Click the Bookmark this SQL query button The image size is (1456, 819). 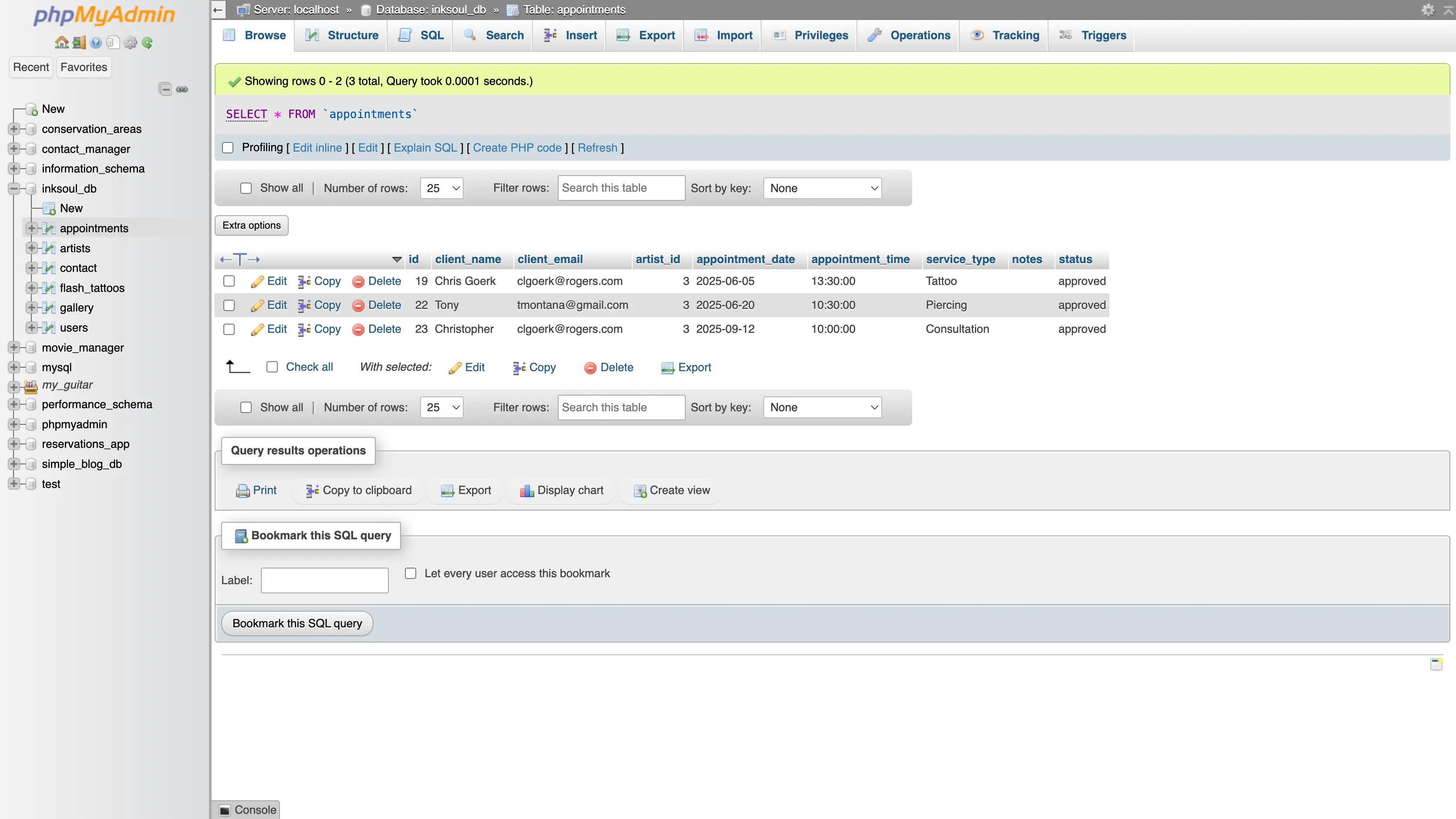click(297, 624)
